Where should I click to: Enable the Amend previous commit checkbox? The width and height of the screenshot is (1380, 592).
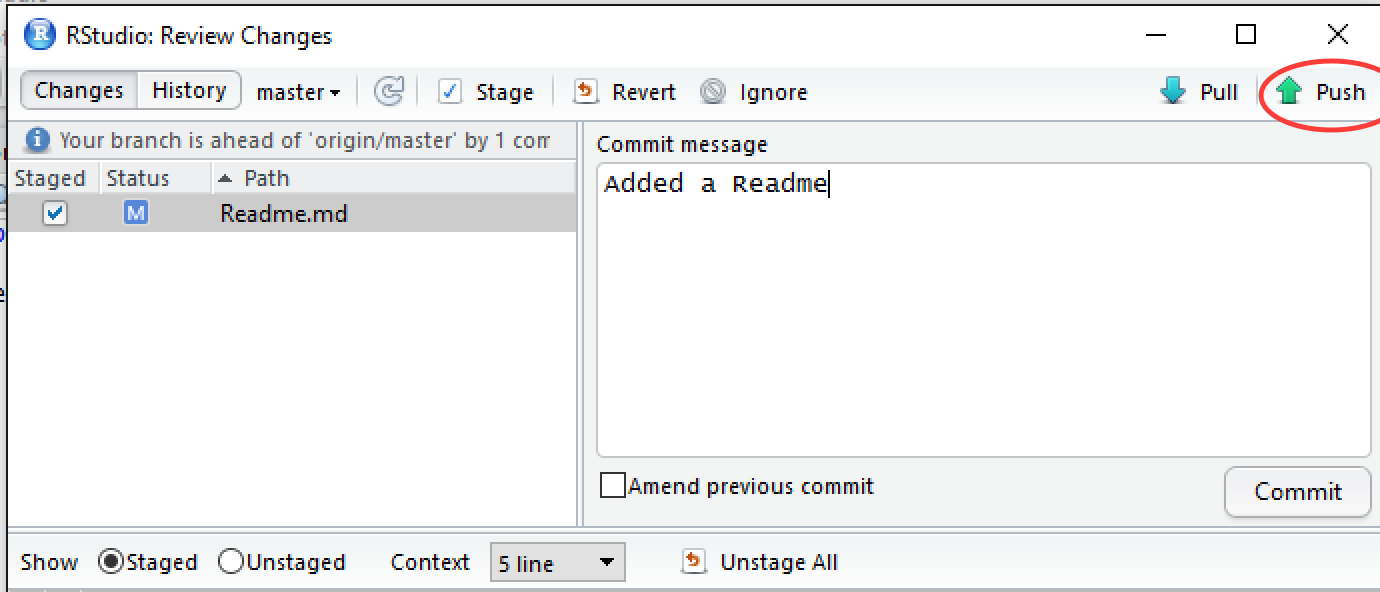(611, 486)
